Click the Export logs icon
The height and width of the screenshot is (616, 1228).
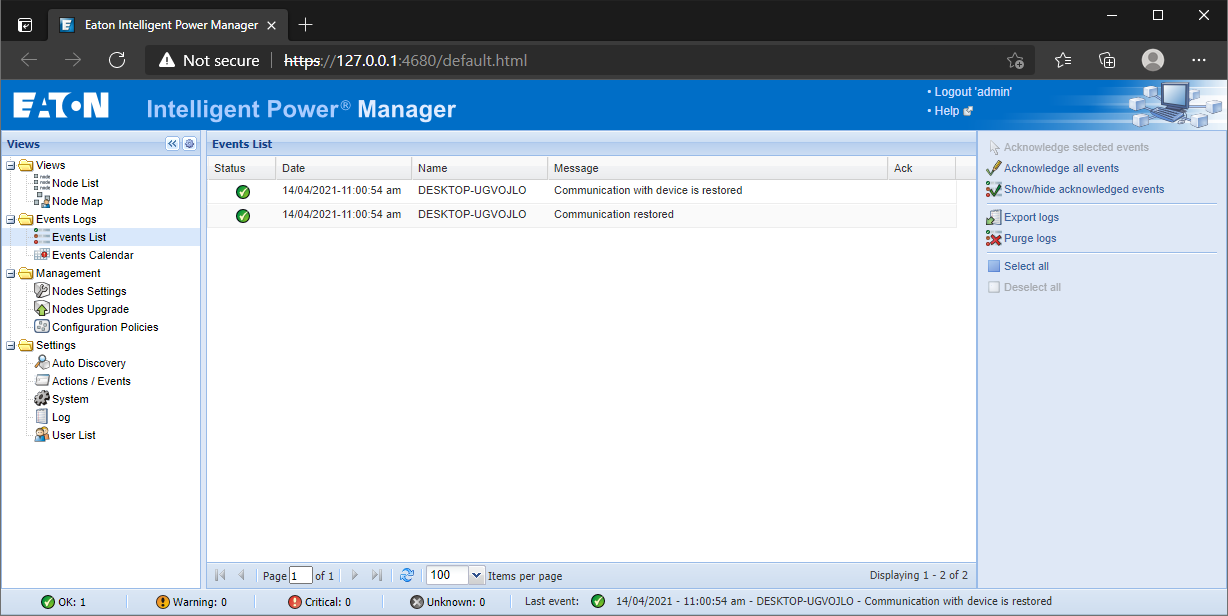click(x=994, y=217)
